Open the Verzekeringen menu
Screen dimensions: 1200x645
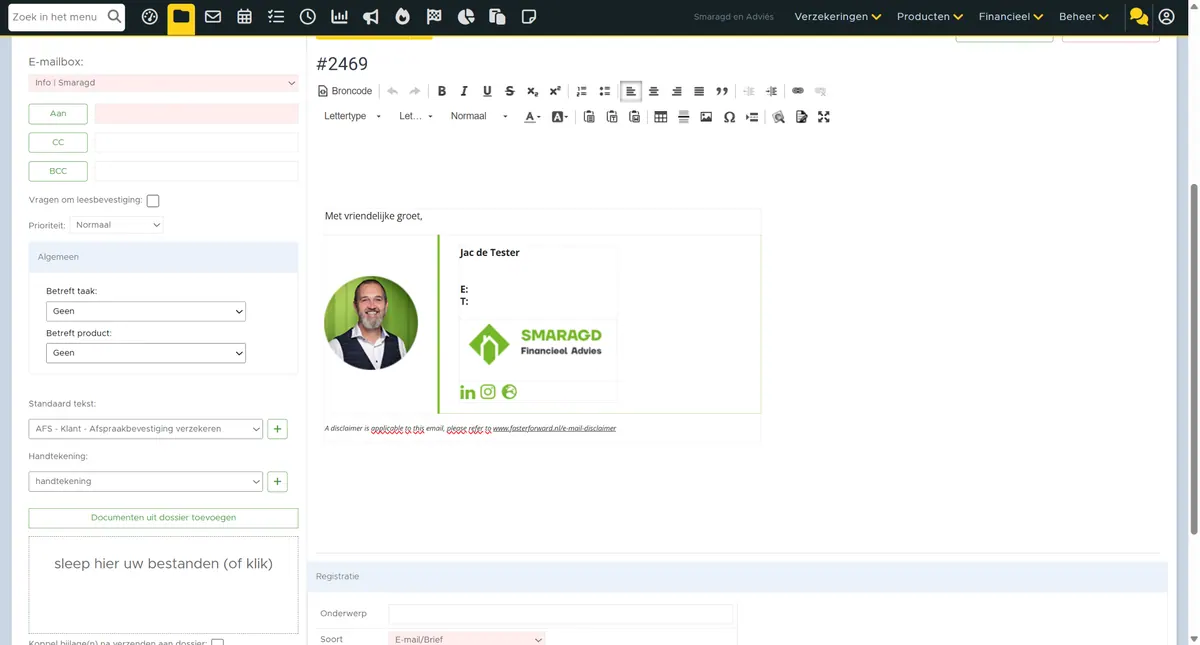point(838,17)
